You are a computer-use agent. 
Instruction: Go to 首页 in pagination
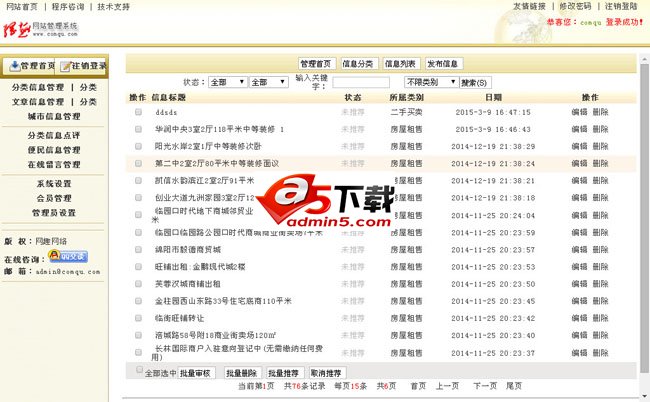pyautogui.click(x=418, y=386)
